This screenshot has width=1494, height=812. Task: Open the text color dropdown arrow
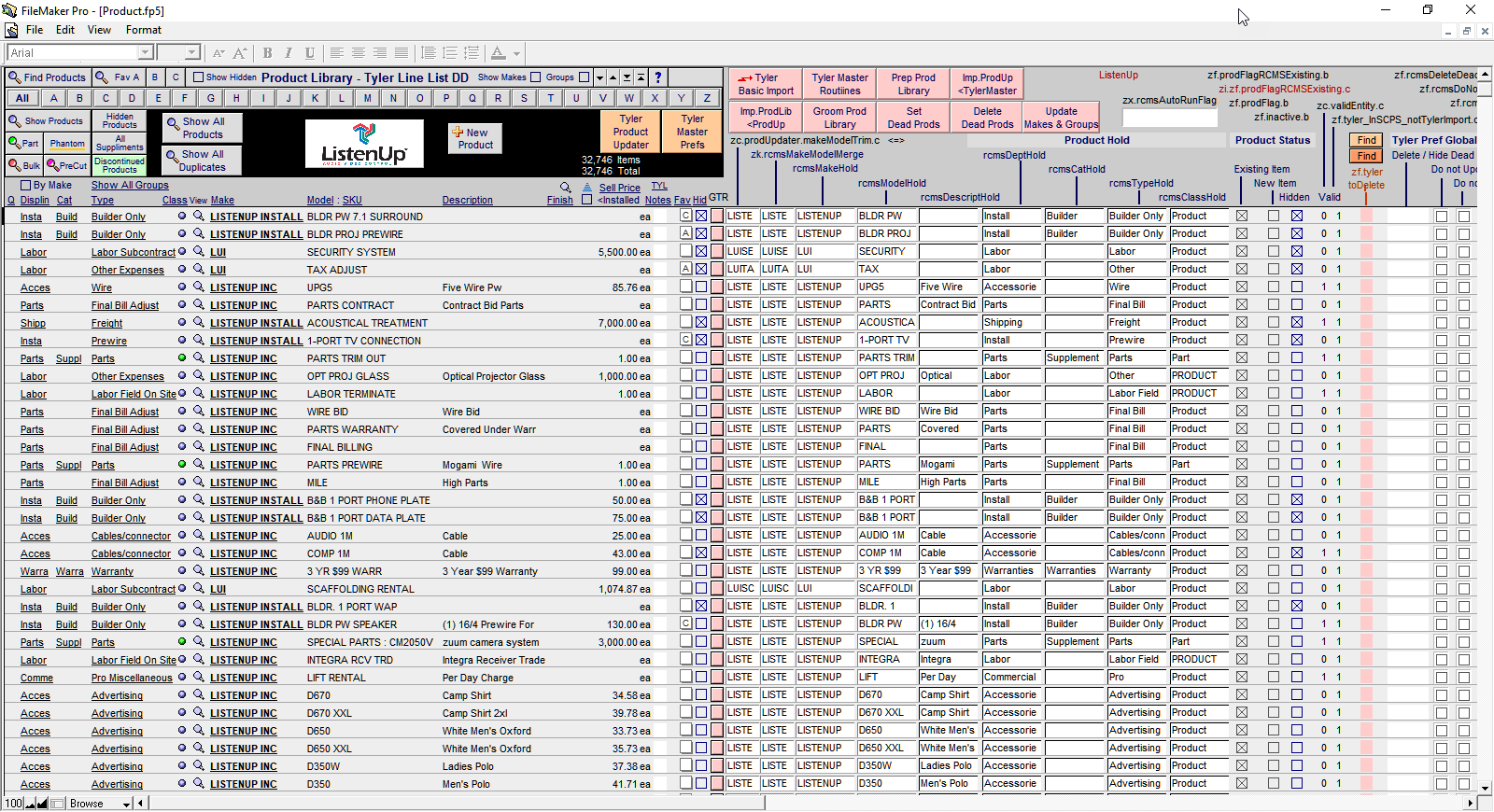click(x=516, y=53)
